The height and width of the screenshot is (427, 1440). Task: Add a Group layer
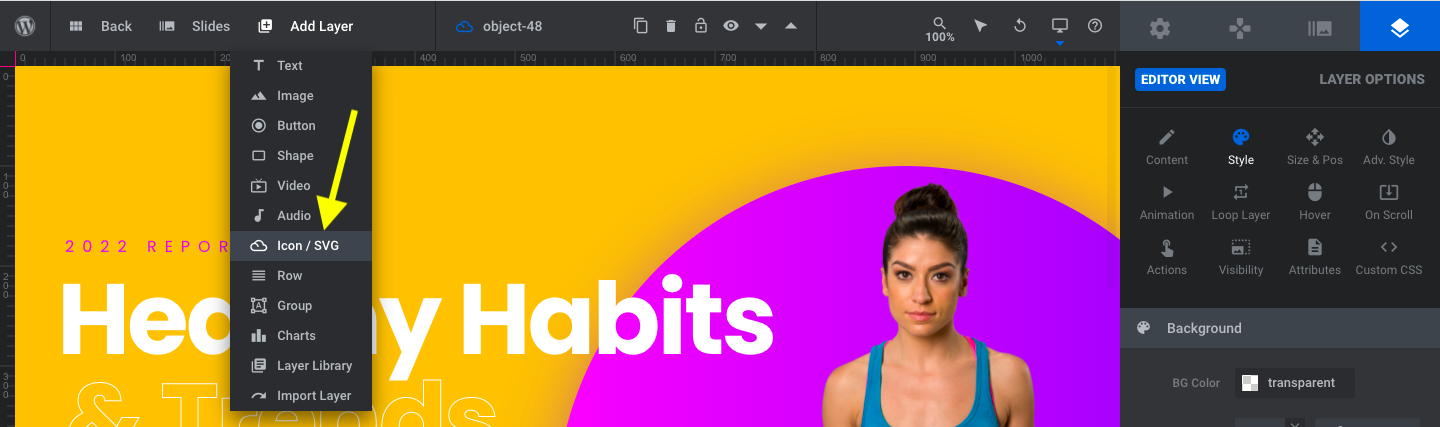click(x=300, y=305)
